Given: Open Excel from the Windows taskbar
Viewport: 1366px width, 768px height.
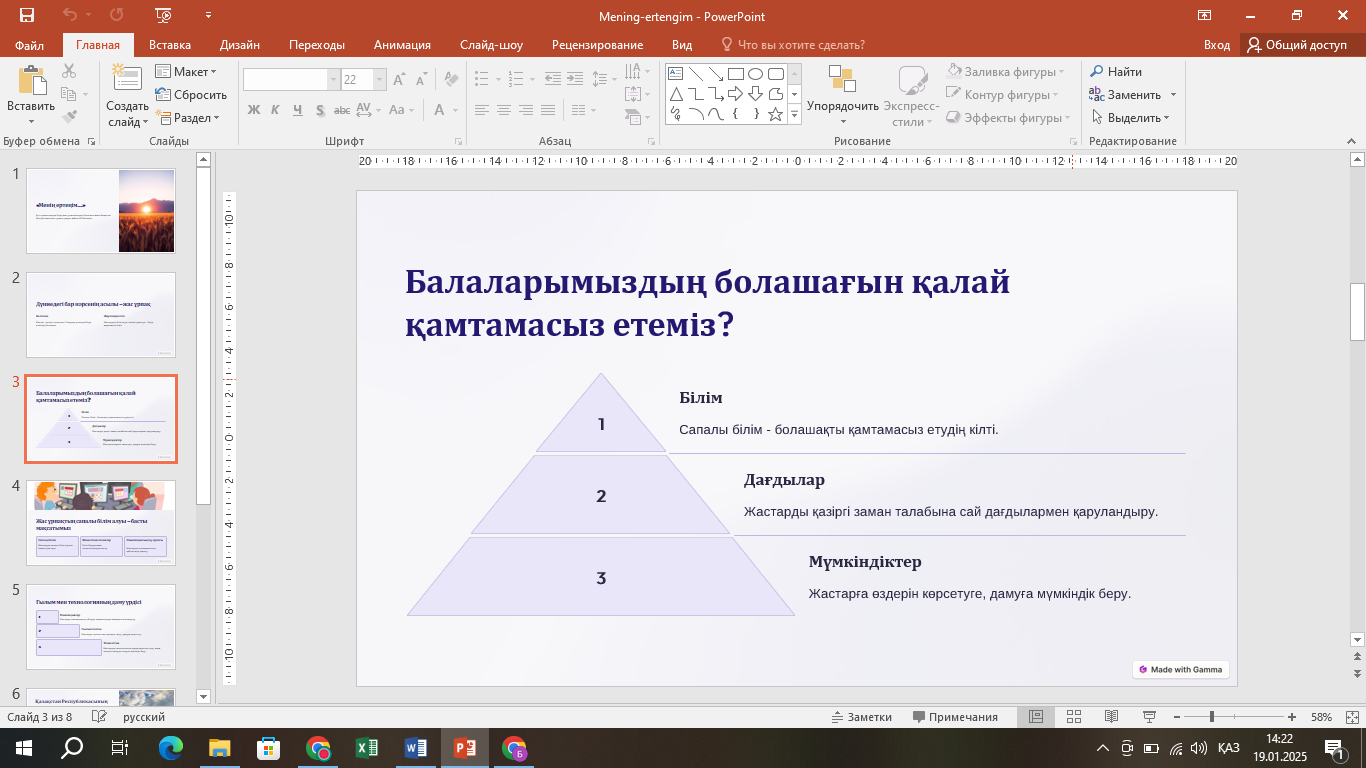Looking at the screenshot, I should [x=367, y=748].
